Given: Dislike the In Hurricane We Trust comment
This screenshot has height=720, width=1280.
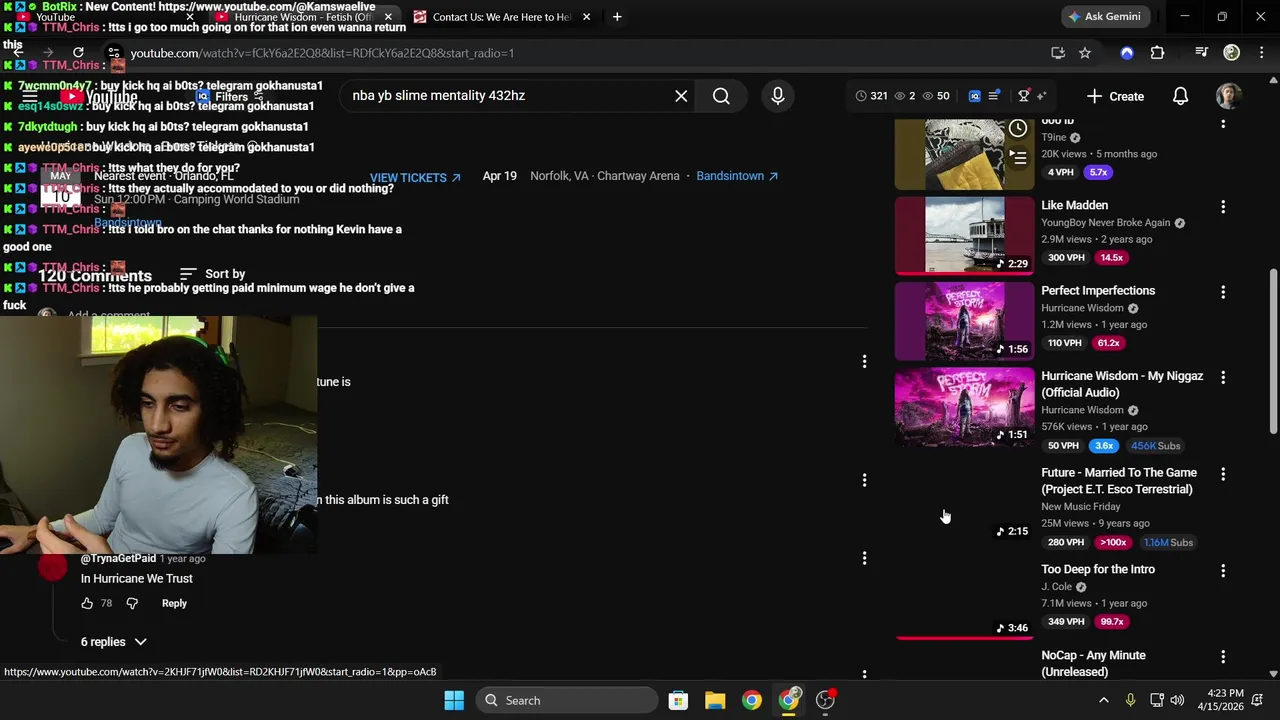Looking at the screenshot, I should pyautogui.click(x=132, y=603).
